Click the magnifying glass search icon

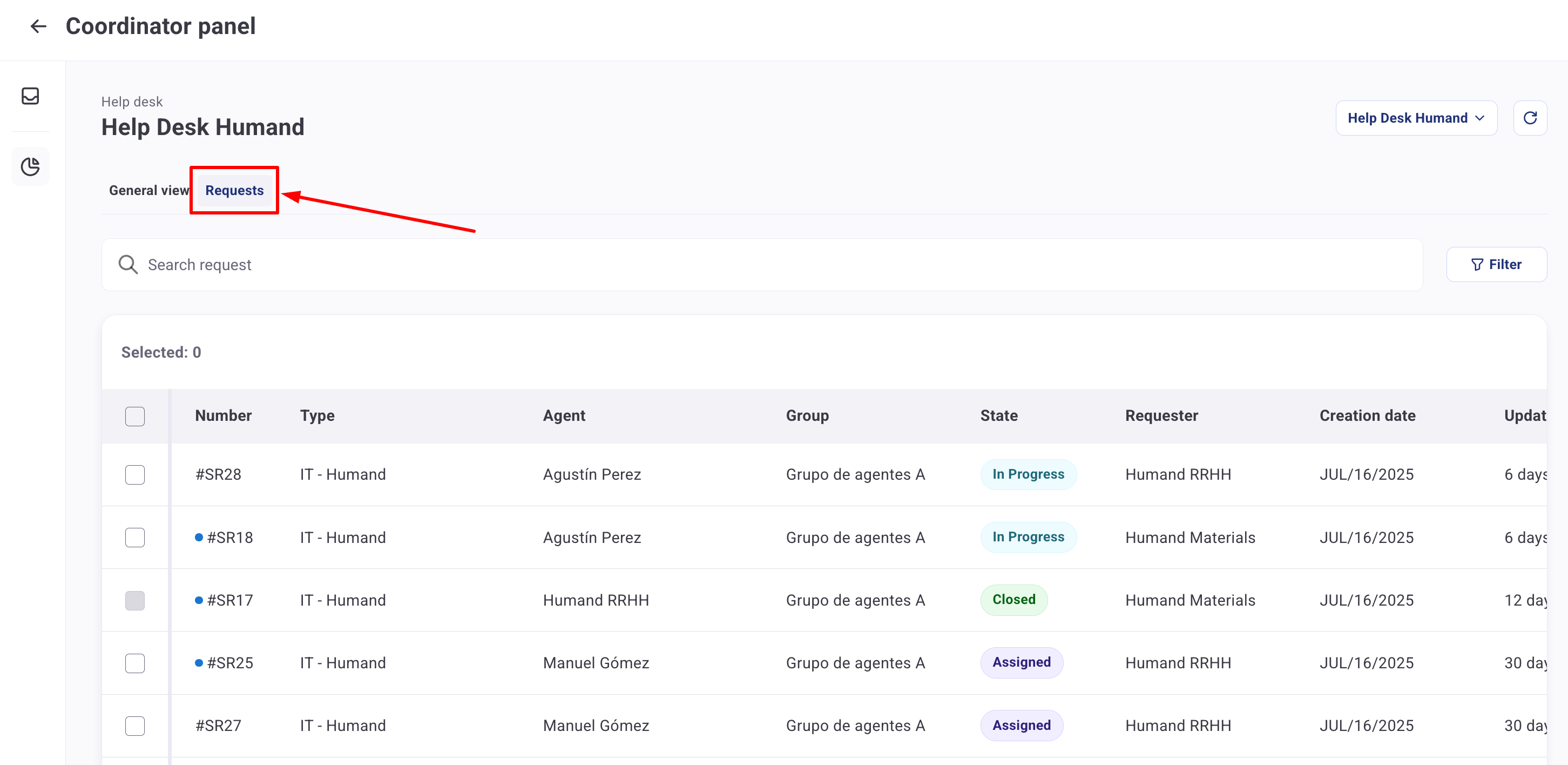pos(128,264)
